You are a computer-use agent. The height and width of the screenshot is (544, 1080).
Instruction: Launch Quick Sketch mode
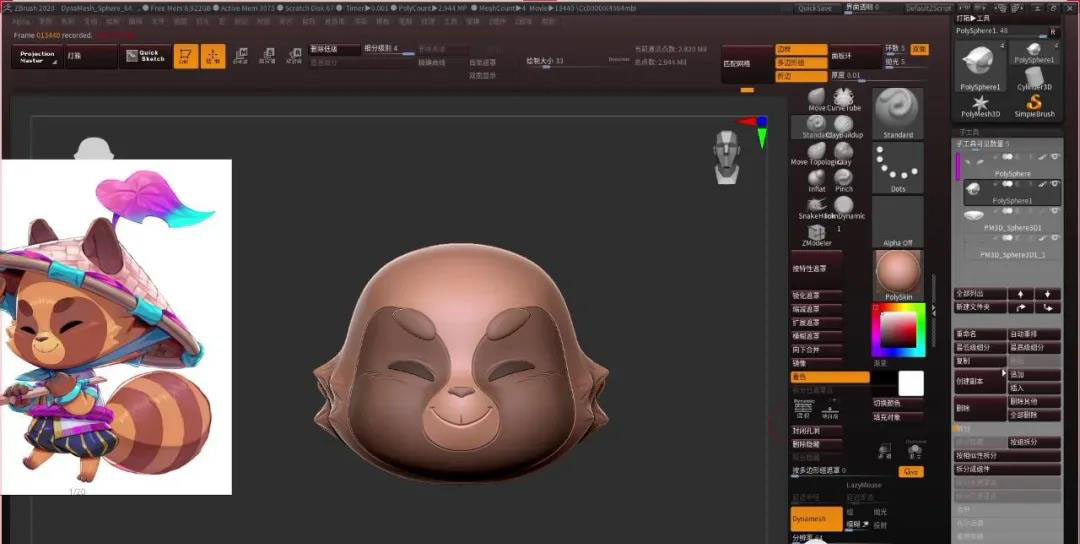tap(145, 56)
